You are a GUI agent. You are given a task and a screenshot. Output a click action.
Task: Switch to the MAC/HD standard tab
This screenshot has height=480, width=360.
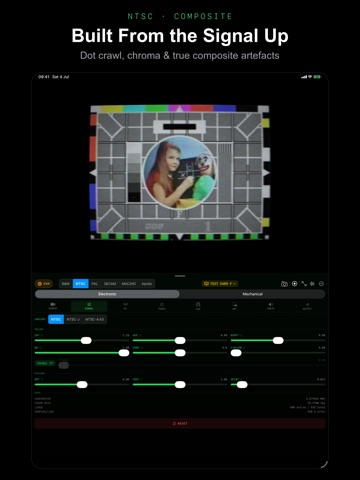click(x=129, y=284)
